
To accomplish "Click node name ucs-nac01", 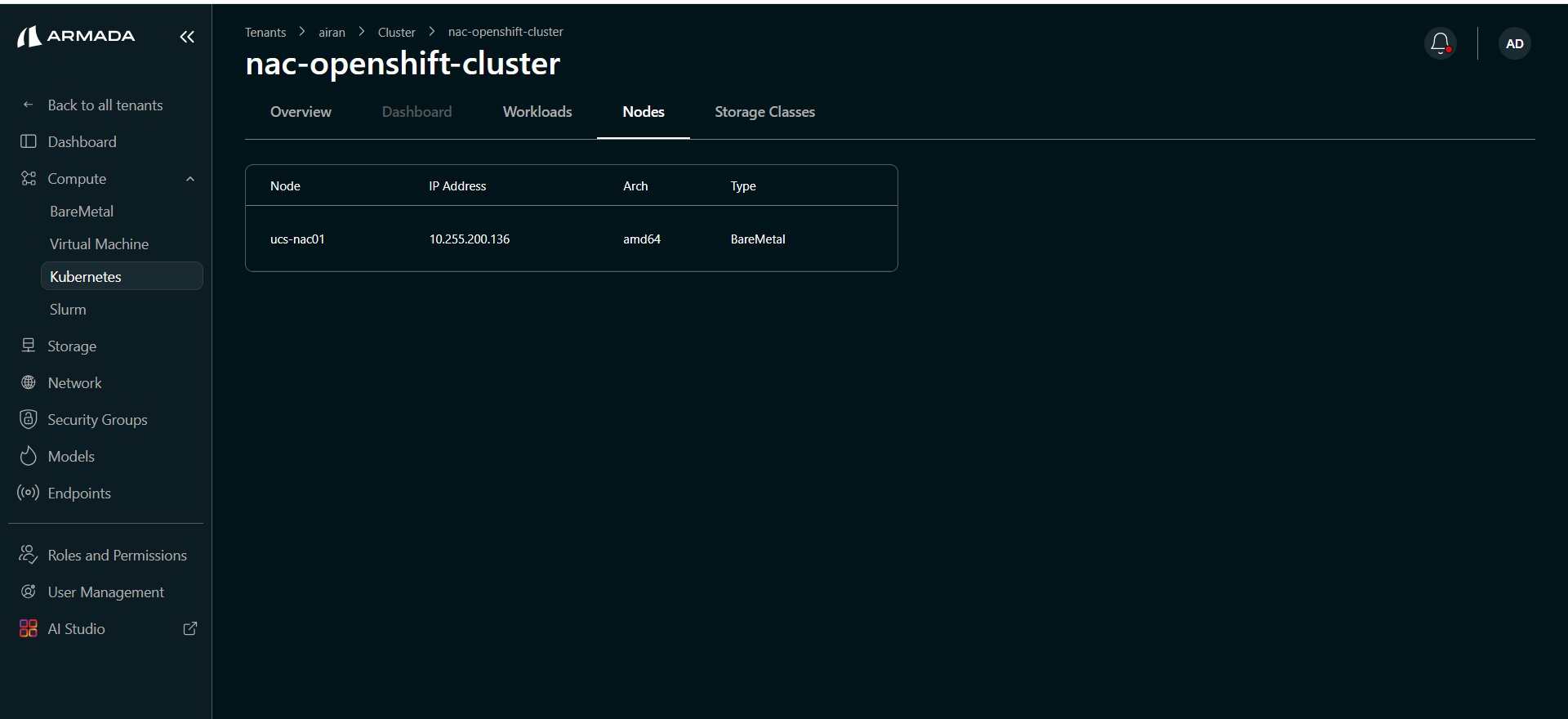I will coord(297,239).
